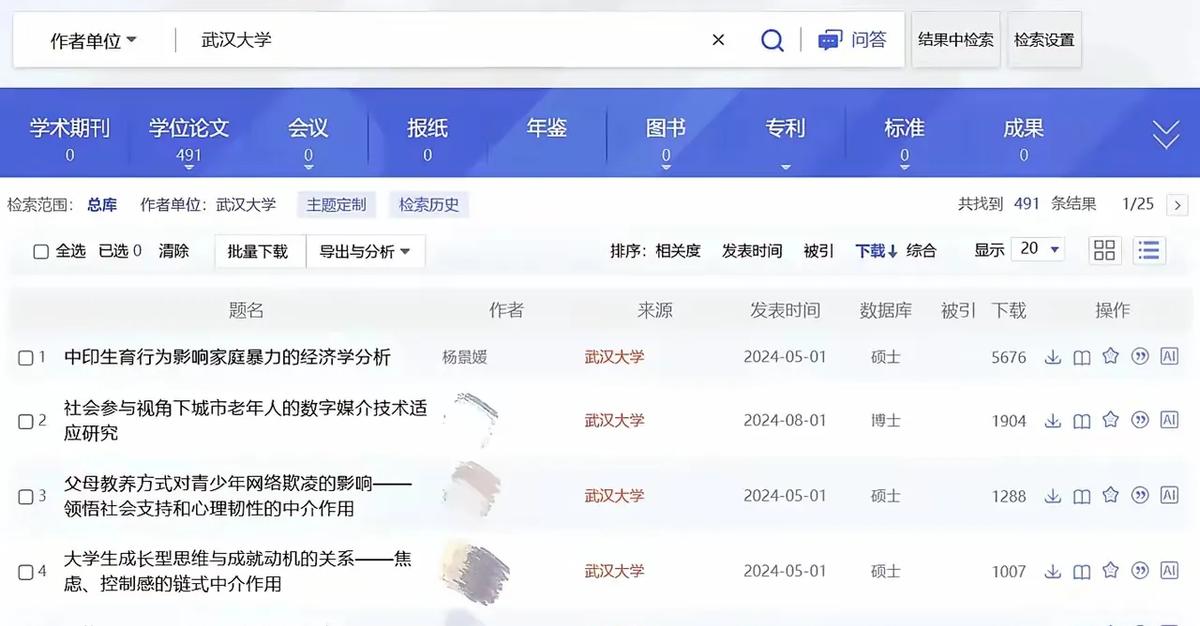This screenshot has width=1200, height=626.
Task: Expand the category bar double-chevron
Action: click(1166, 135)
